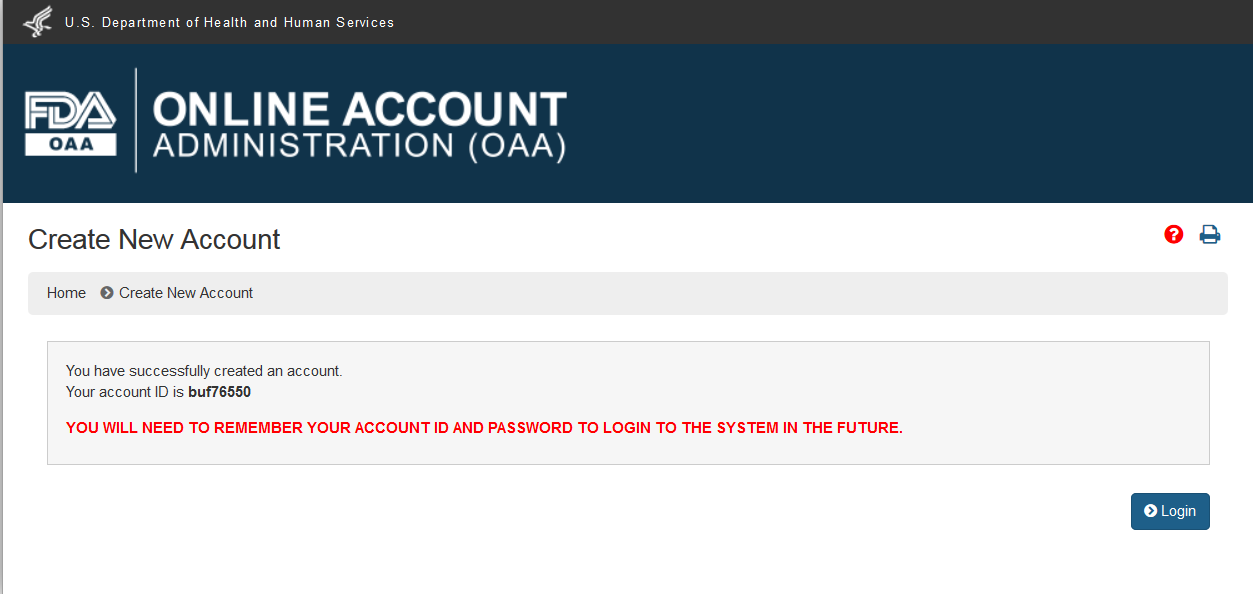Select Create New Account breadcrumb item
The width and height of the screenshot is (1253, 594).
pos(186,293)
